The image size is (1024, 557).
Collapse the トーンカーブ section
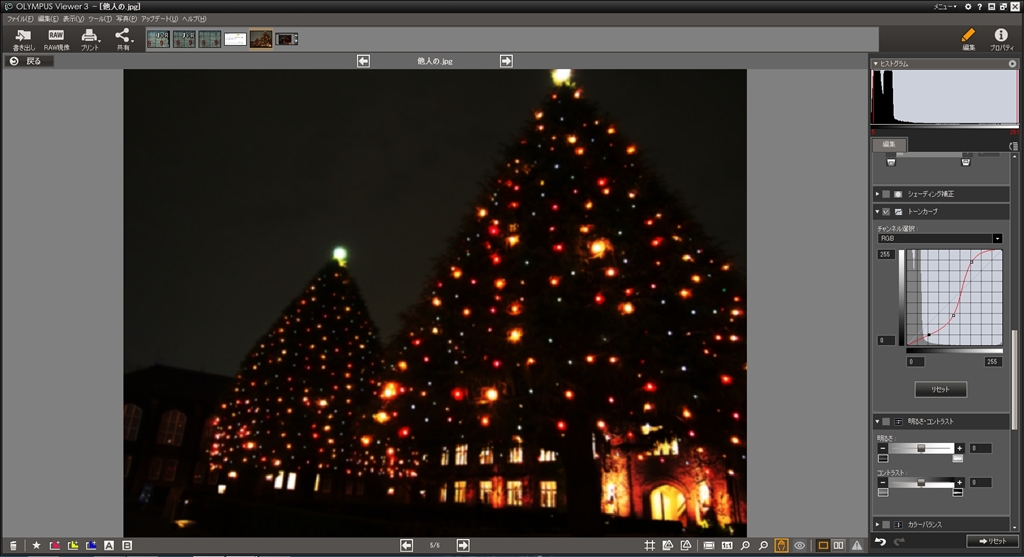877,212
